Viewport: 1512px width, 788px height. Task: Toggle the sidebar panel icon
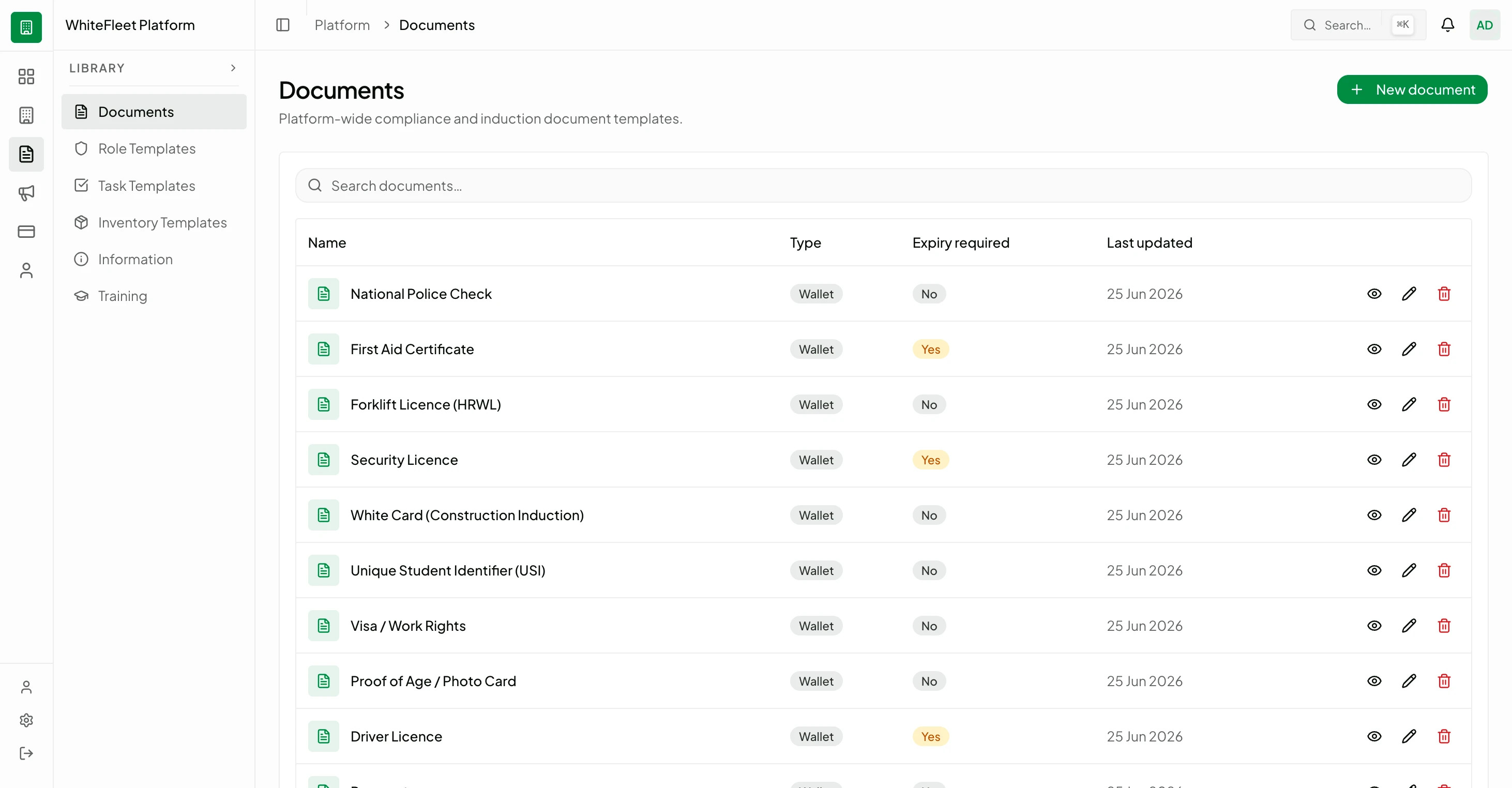click(x=283, y=25)
